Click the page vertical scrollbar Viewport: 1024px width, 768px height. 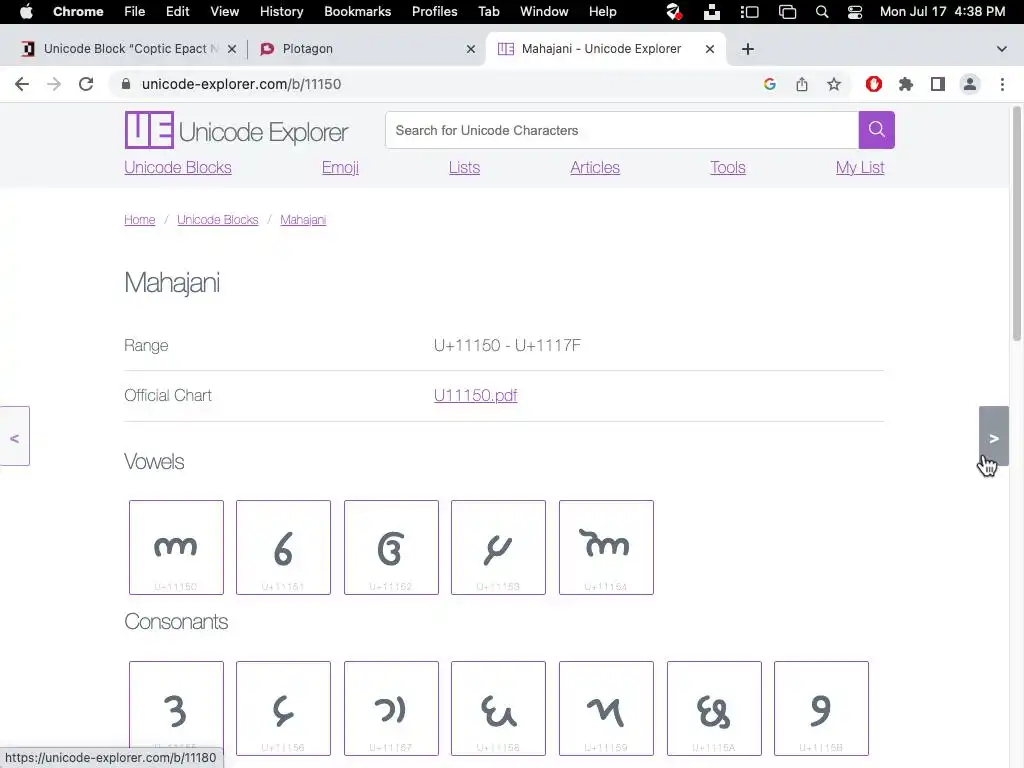pyautogui.click(x=1016, y=225)
